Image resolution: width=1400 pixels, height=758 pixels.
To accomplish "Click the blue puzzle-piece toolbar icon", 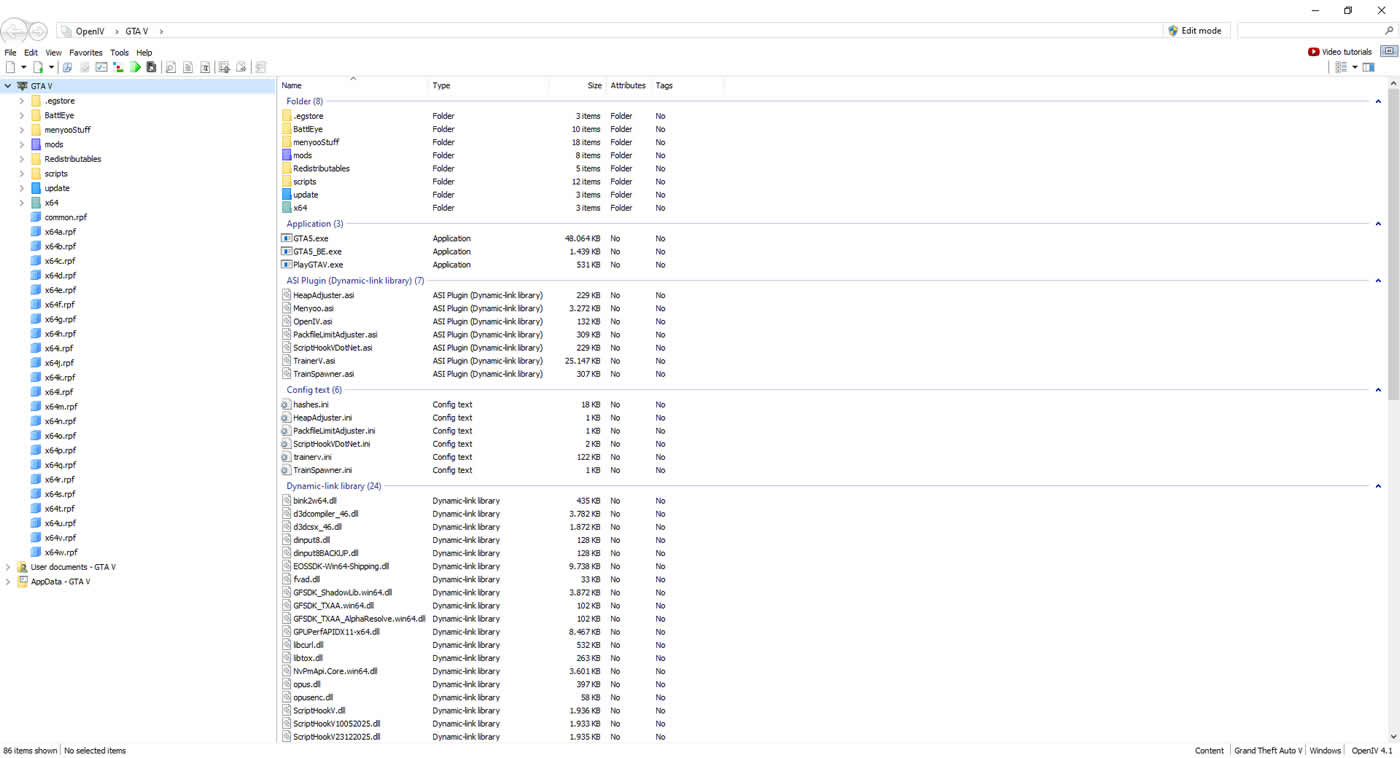I will click(x=68, y=68).
